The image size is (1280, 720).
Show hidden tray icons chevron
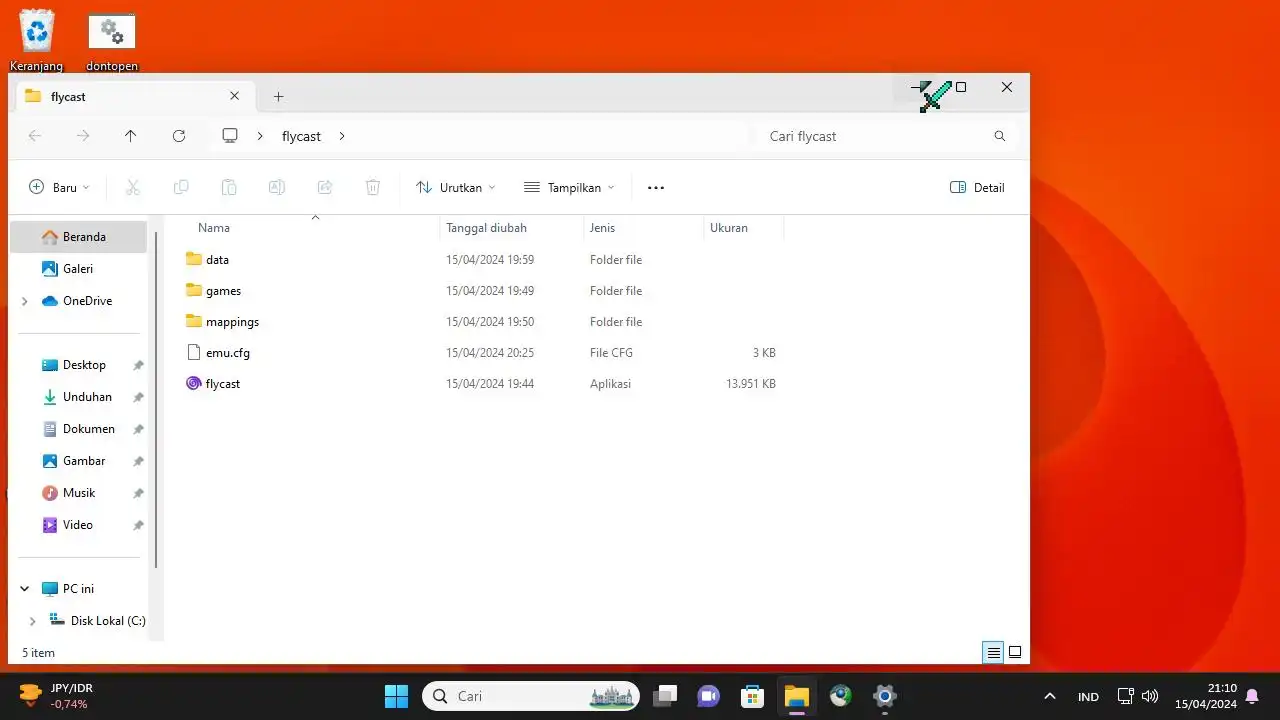[x=1049, y=696]
